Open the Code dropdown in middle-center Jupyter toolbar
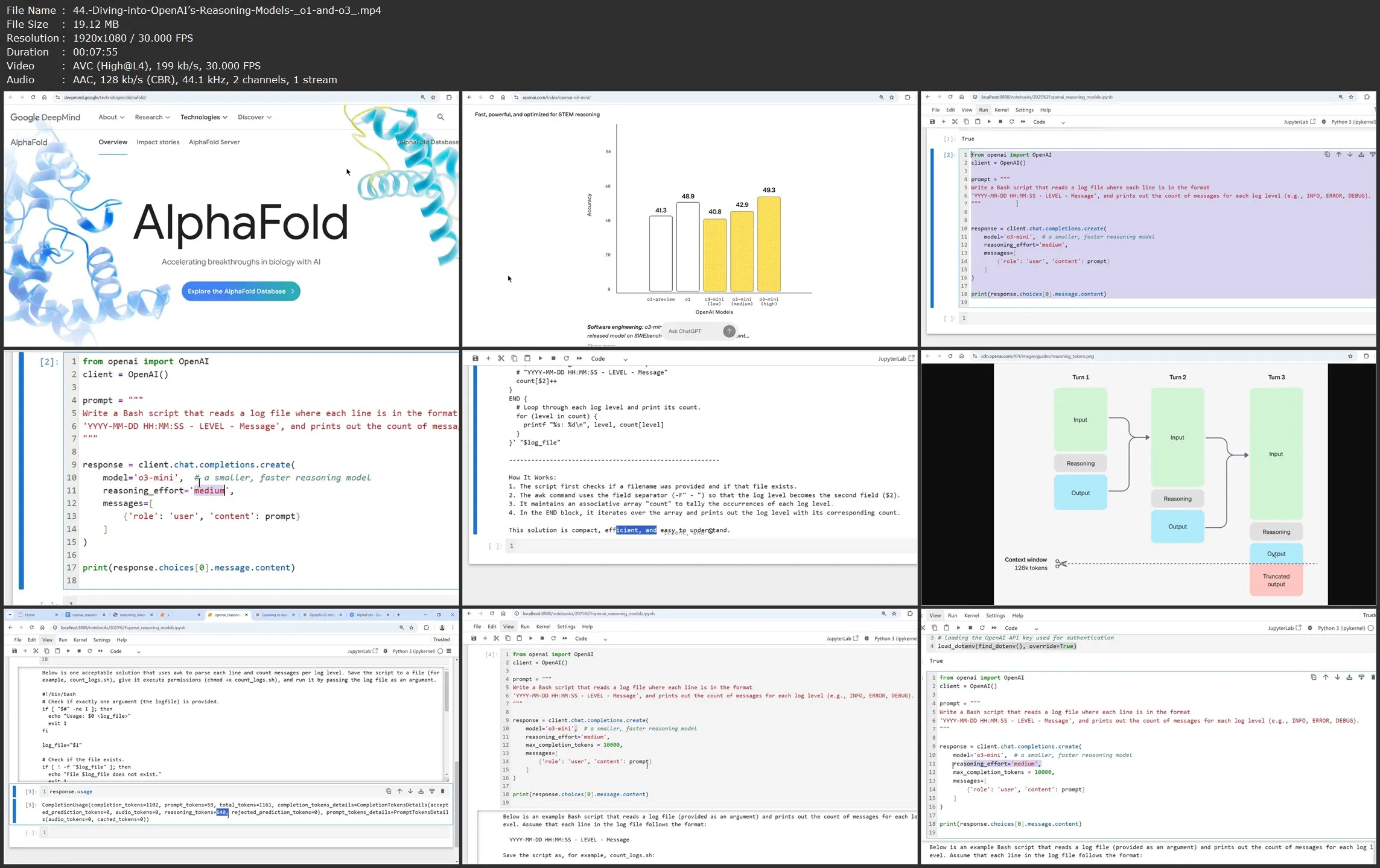 coord(609,358)
